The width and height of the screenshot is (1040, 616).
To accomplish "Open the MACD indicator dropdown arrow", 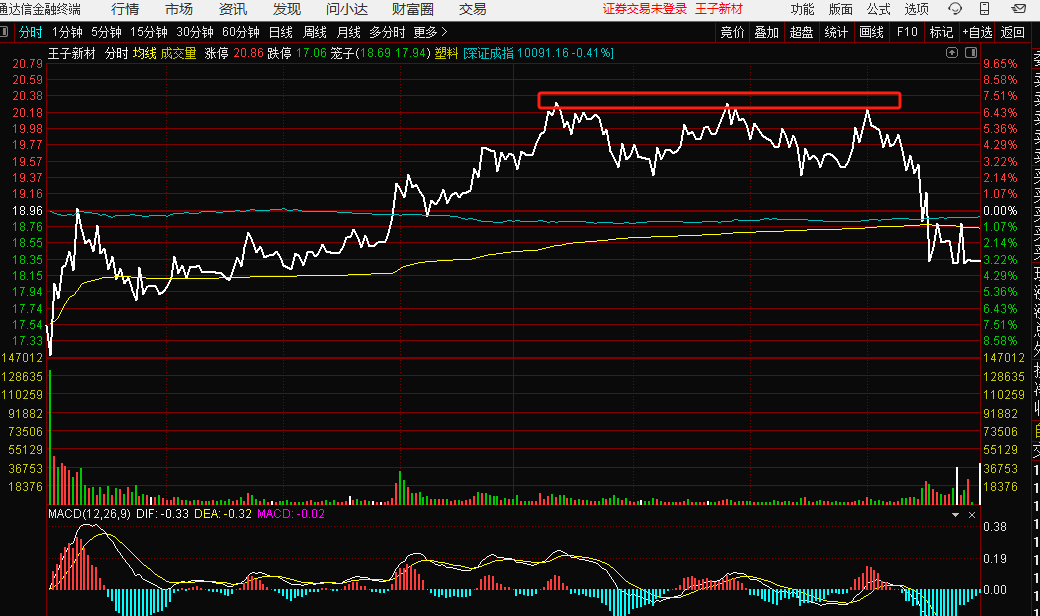I will (x=955, y=515).
